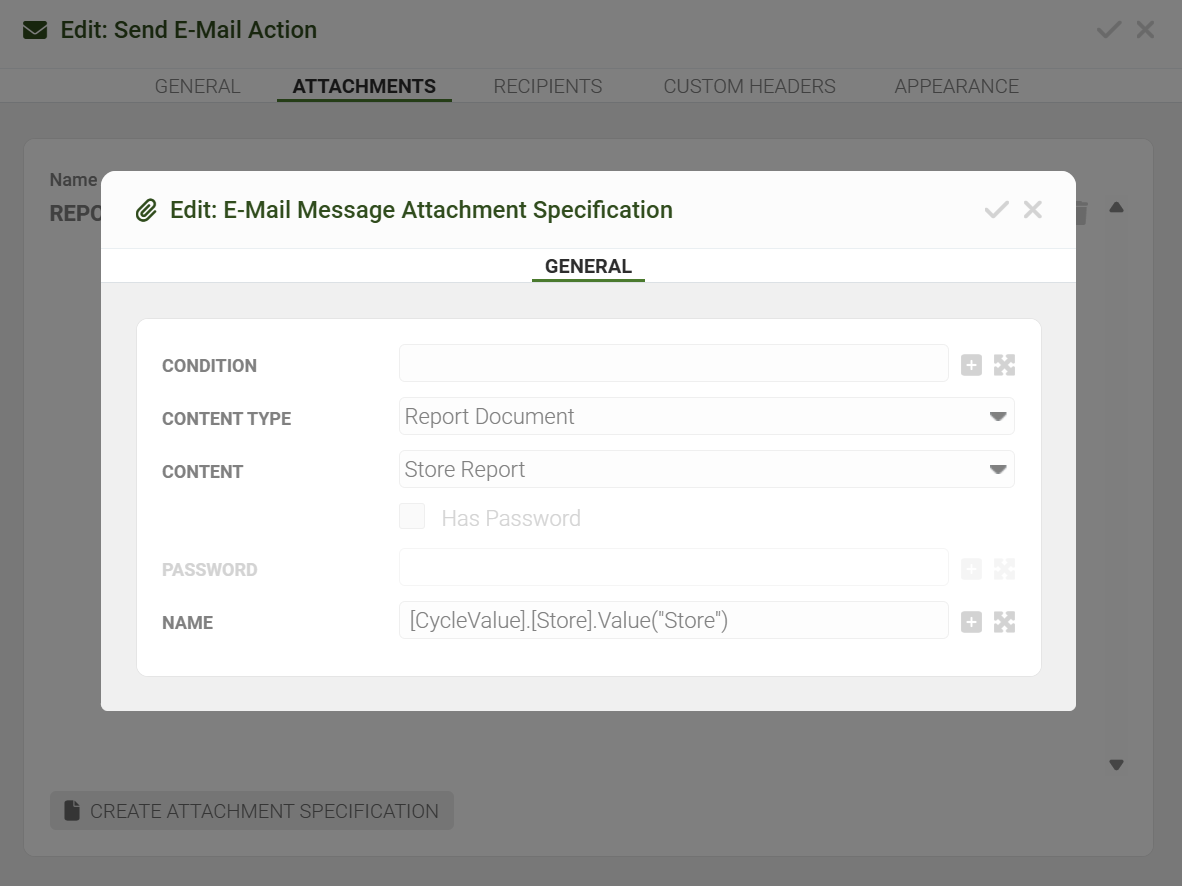
Task: Confirm attachment specification with the checkmark
Action: 996,210
